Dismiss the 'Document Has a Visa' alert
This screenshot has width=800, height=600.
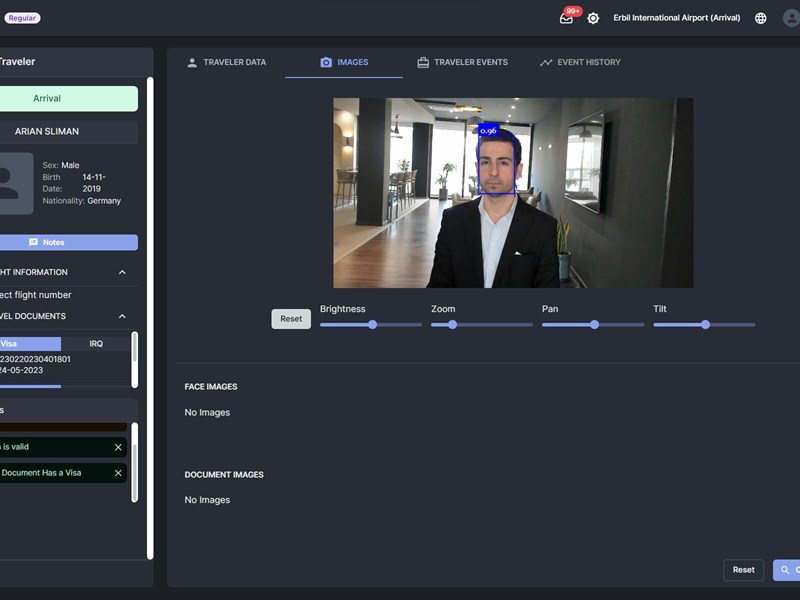coord(118,473)
